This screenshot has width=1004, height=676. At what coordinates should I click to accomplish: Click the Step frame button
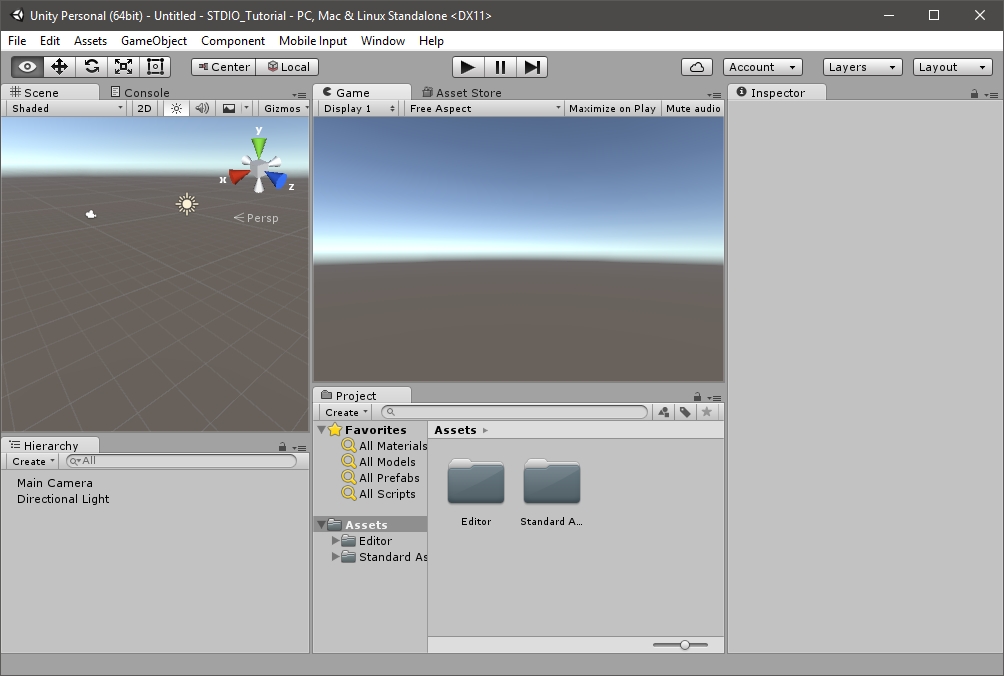pyautogui.click(x=532, y=67)
